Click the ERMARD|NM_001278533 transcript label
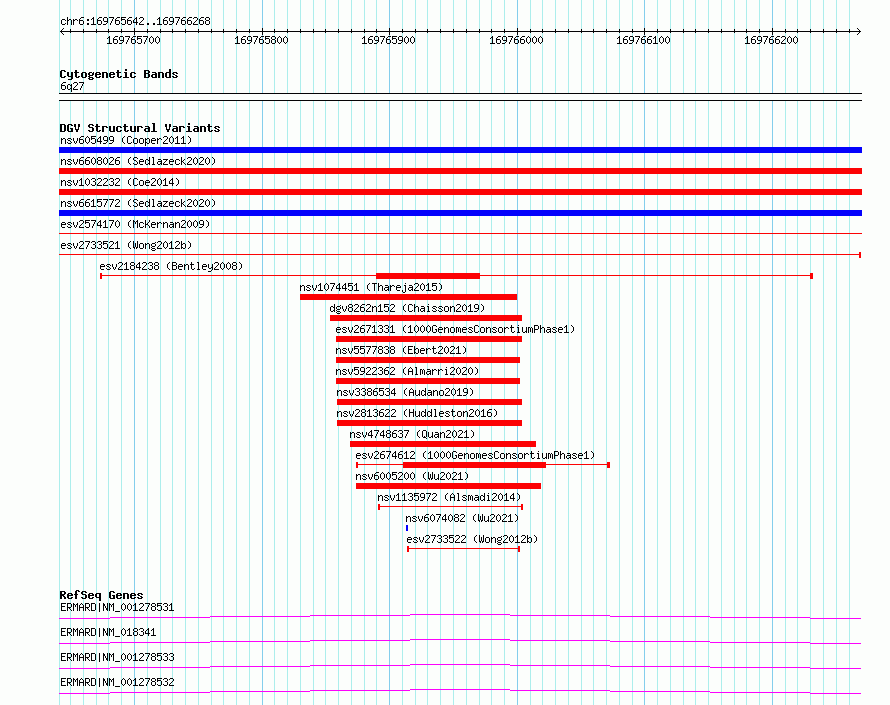This screenshot has height=705, width=890. (x=117, y=657)
